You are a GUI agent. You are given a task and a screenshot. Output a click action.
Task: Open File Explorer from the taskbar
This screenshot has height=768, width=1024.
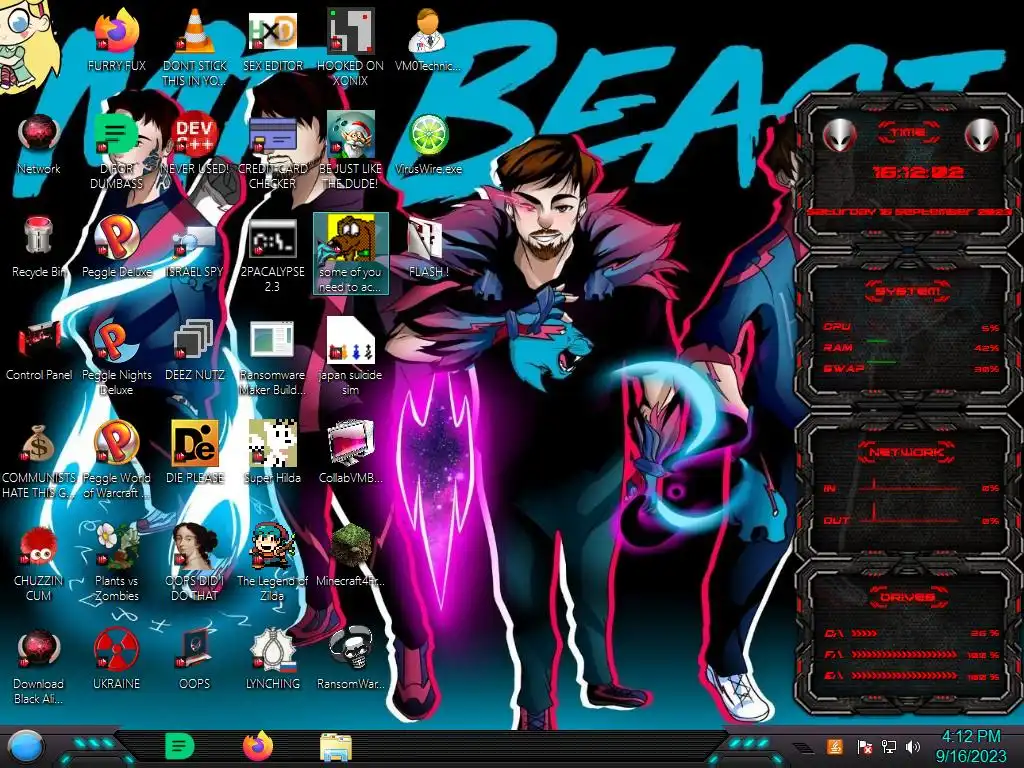pyautogui.click(x=336, y=747)
